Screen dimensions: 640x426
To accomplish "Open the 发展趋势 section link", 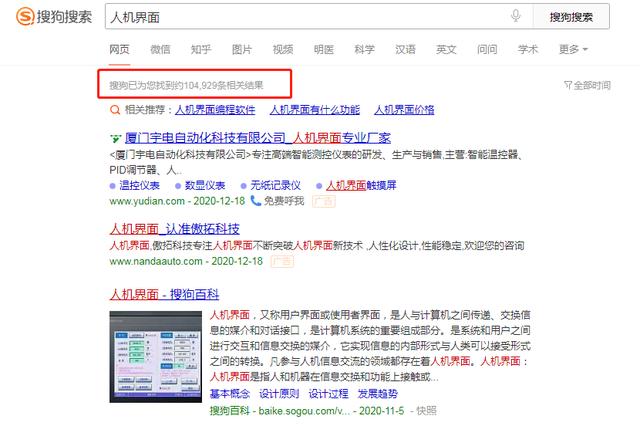I will tap(378, 394).
